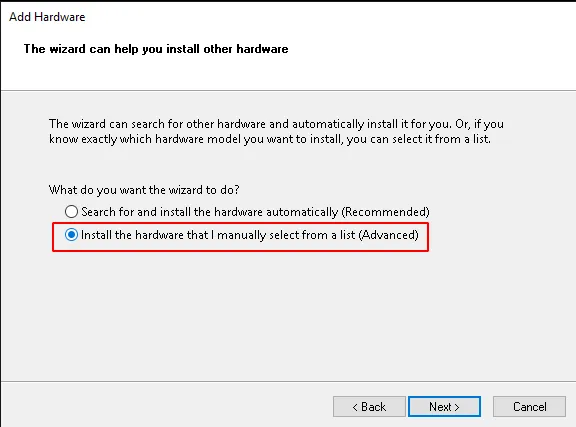Click the 'What do you want the wizard to do?' prompt
This screenshot has height=427, width=576.
[x=144, y=190]
